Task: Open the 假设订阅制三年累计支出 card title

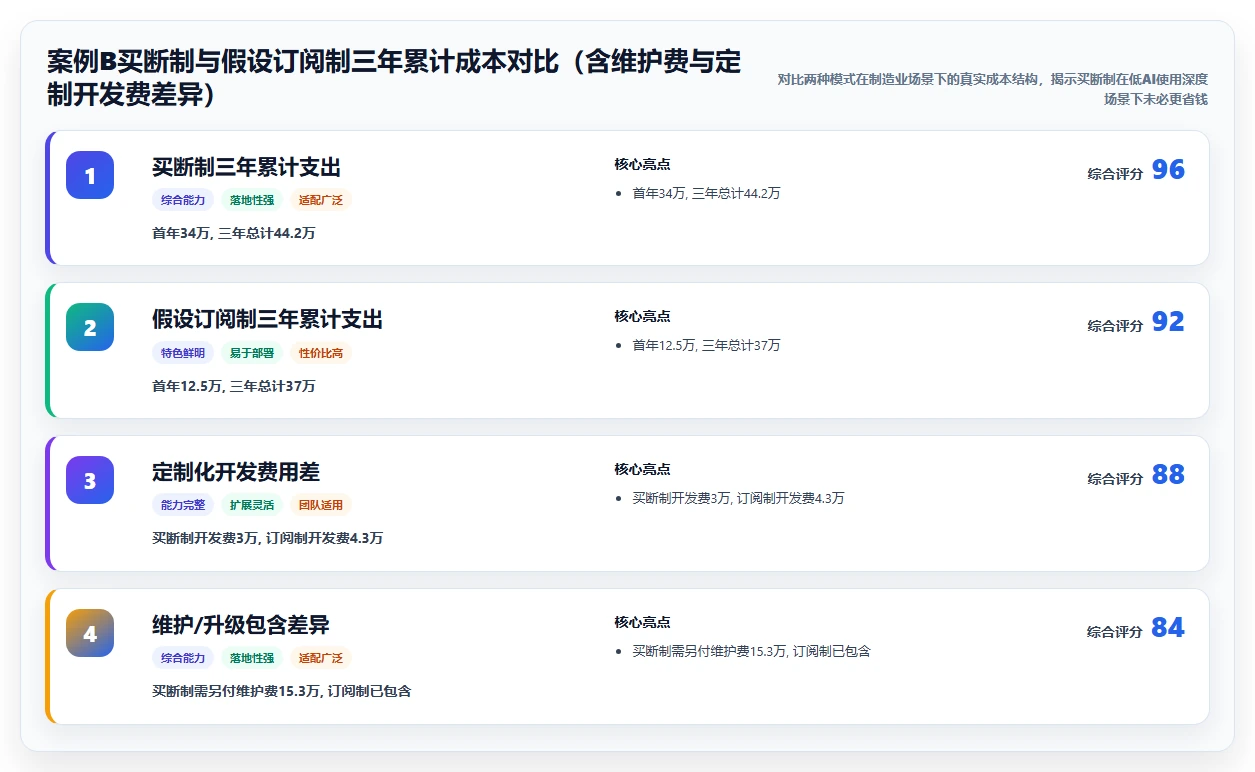Action: click(267, 320)
